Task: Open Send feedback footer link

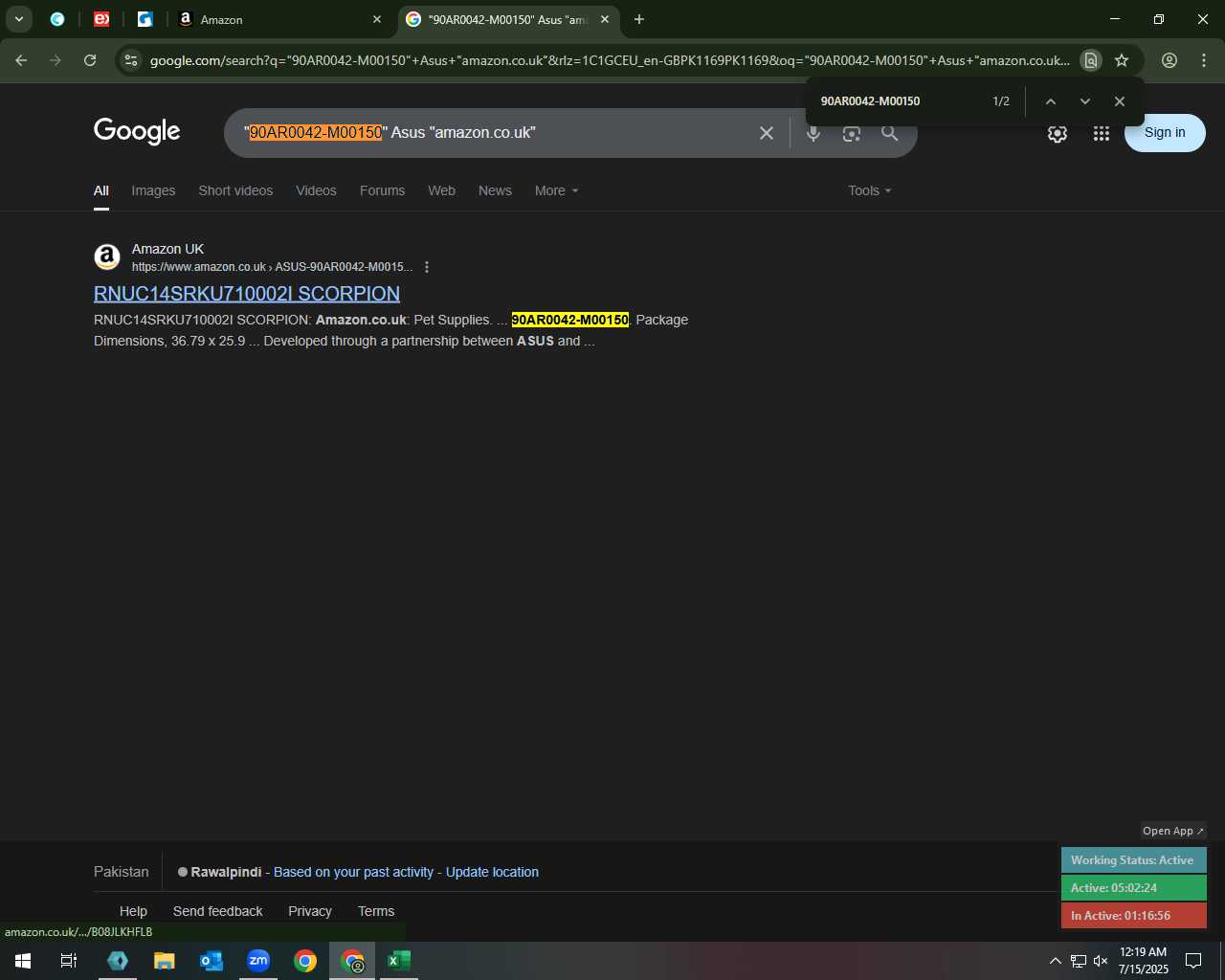Action: pyautogui.click(x=217, y=911)
